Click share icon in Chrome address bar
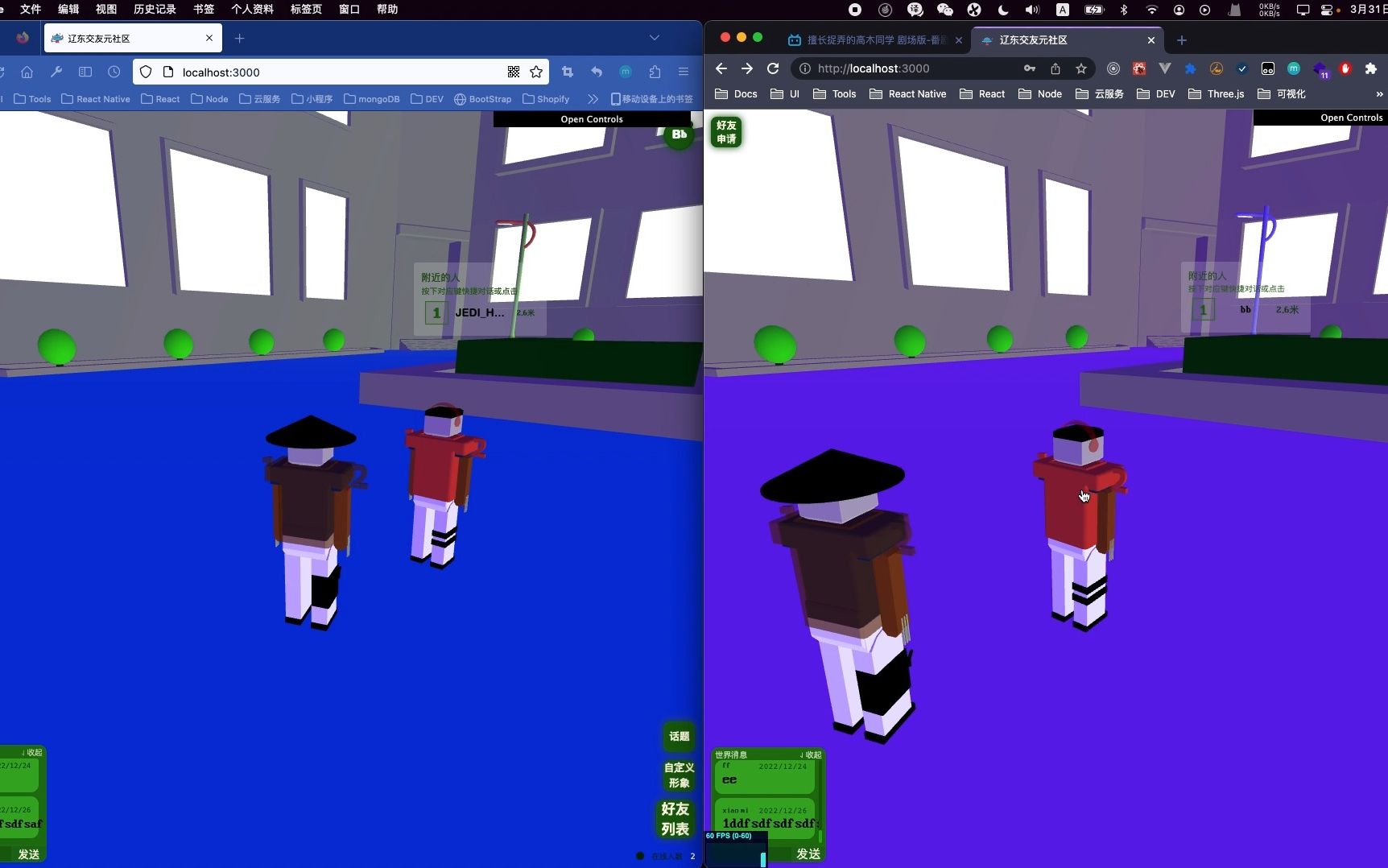 click(x=1055, y=68)
